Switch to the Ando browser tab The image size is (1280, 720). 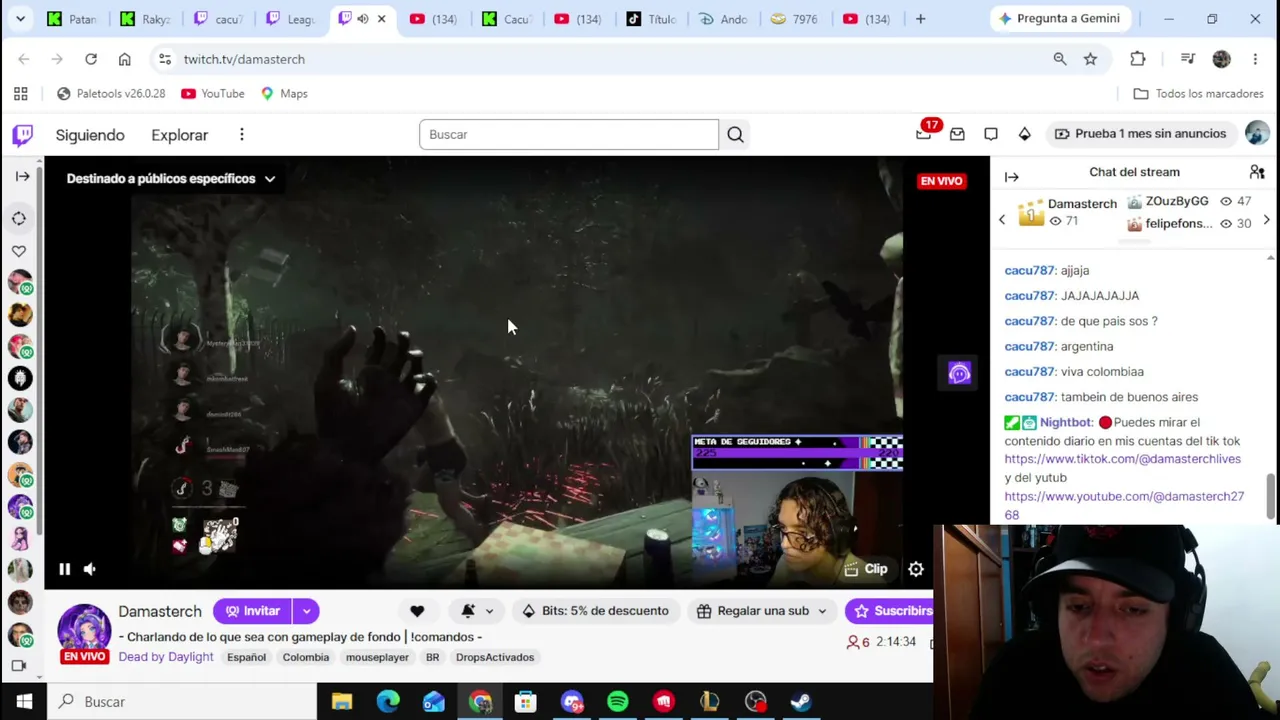(x=724, y=19)
